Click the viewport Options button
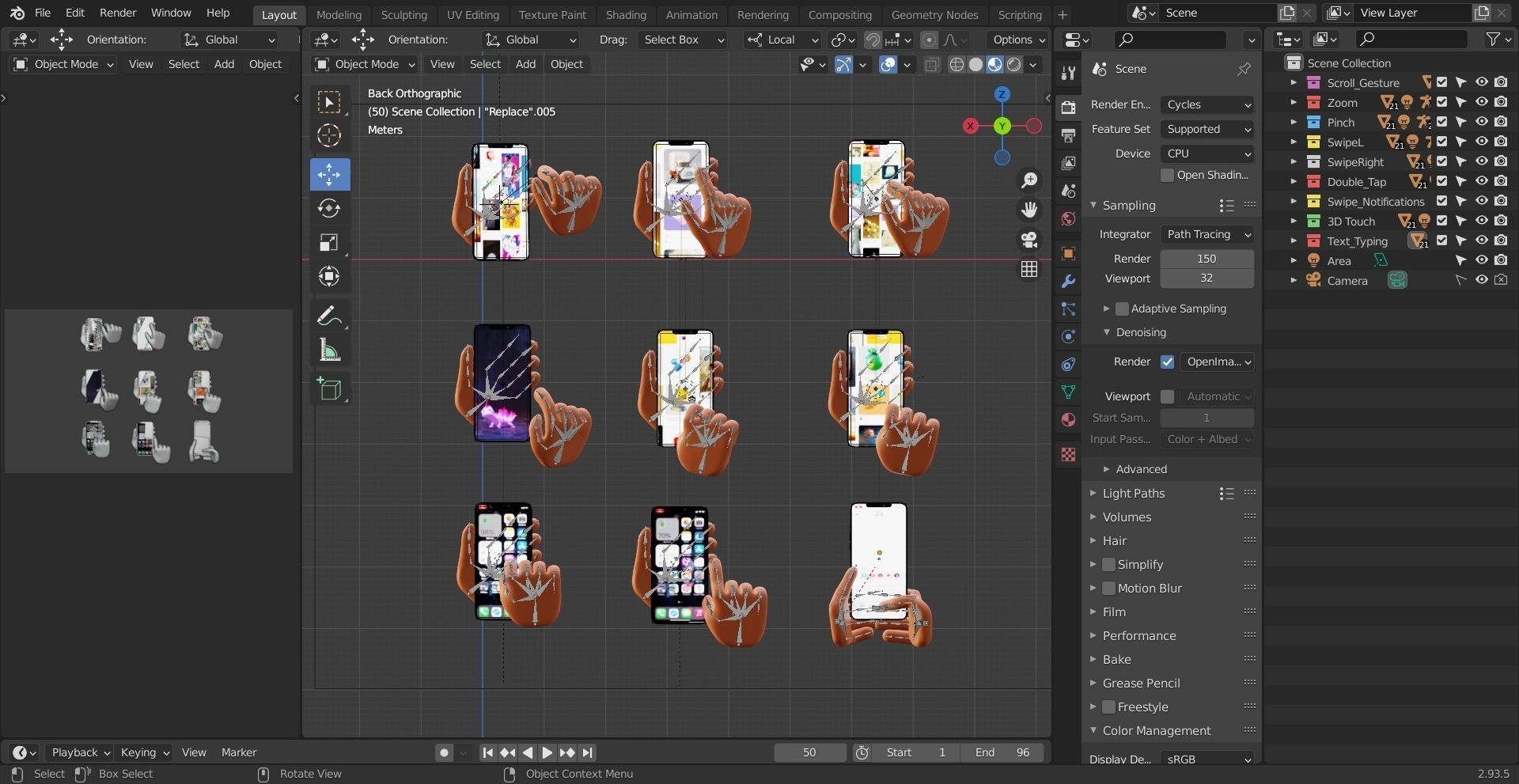This screenshot has width=1519, height=784. pos(1017,40)
